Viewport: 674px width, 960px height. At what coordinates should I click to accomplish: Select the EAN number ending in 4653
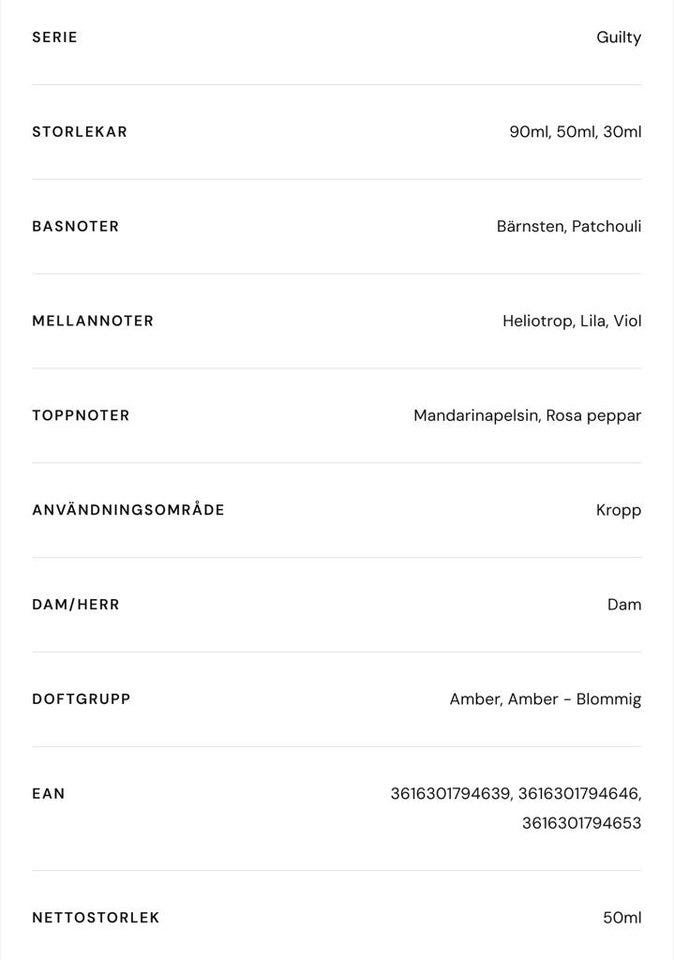pyautogui.click(x=581, y=823)
